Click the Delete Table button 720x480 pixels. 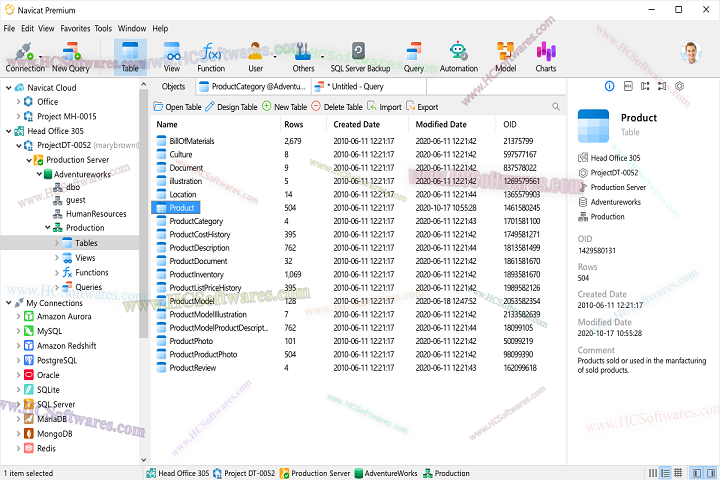click(337, 107)
